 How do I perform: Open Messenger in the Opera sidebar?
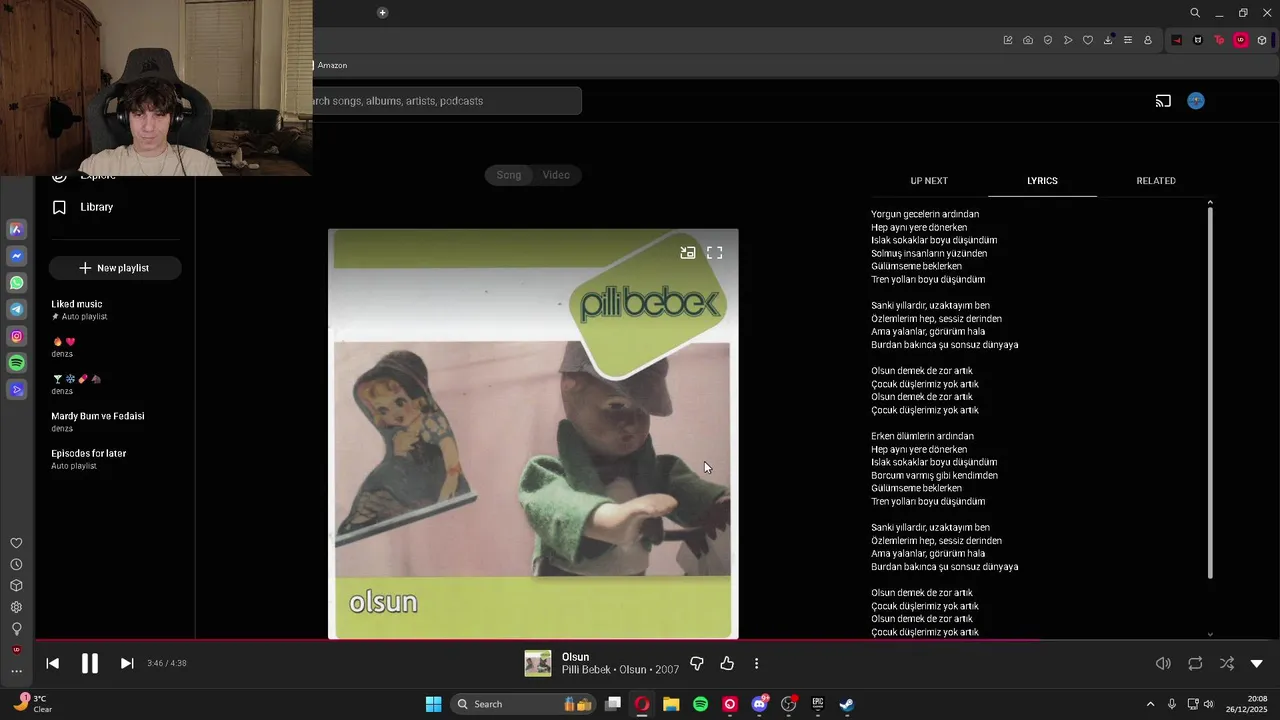click(16, 256)
